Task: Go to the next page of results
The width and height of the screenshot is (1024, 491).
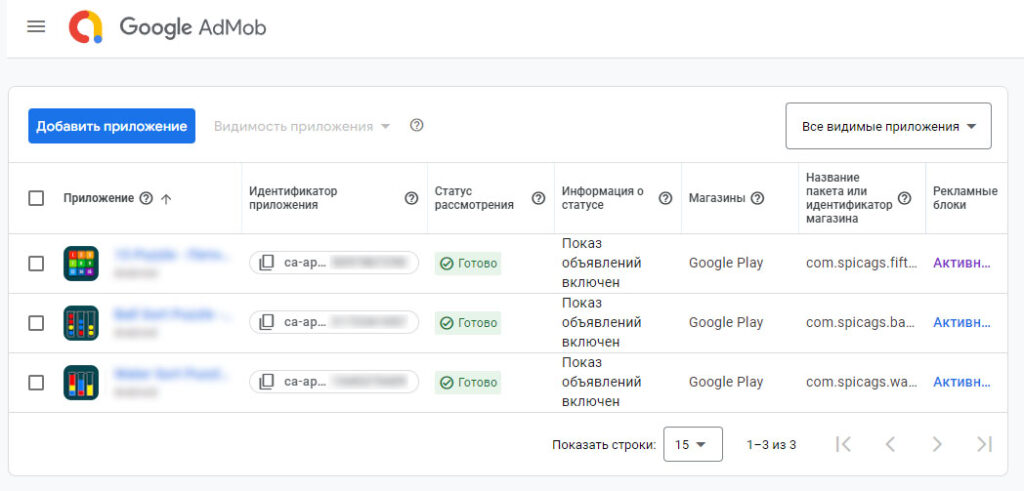Action: (937, 444)
